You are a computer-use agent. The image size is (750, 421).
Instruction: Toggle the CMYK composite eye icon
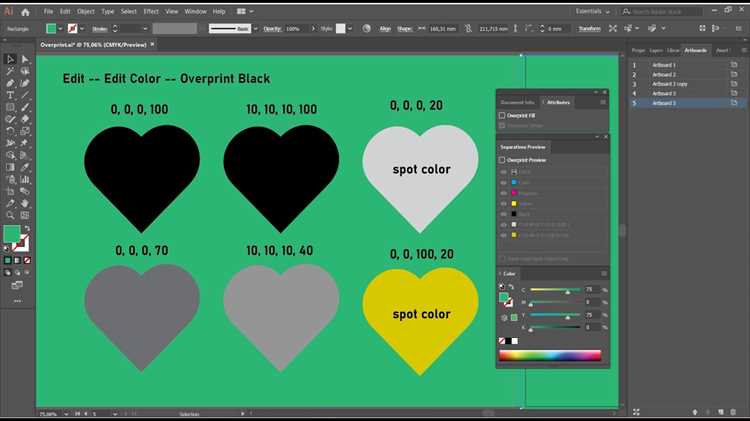(504, 172)
